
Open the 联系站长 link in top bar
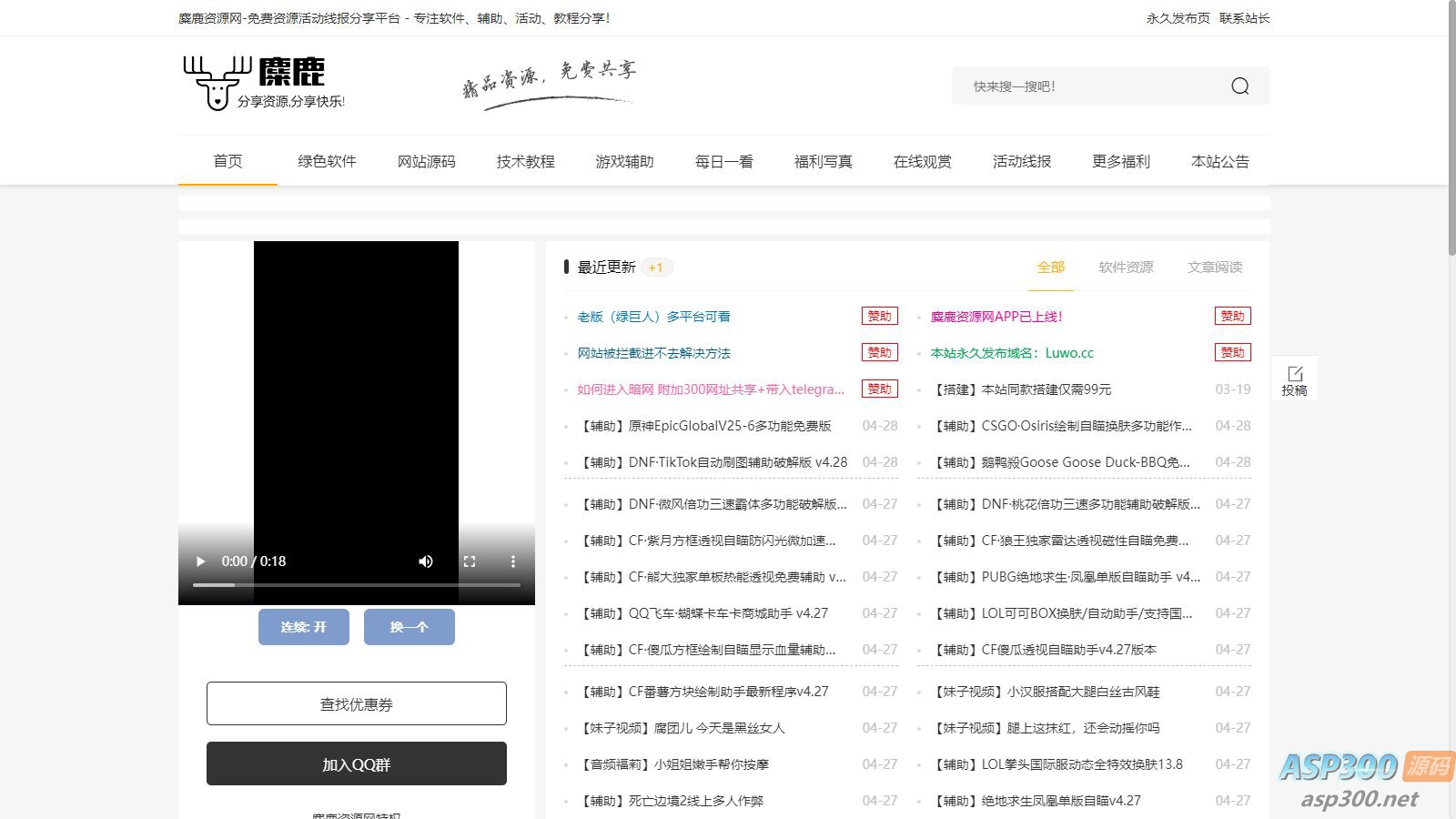[x=1244, y=18]
